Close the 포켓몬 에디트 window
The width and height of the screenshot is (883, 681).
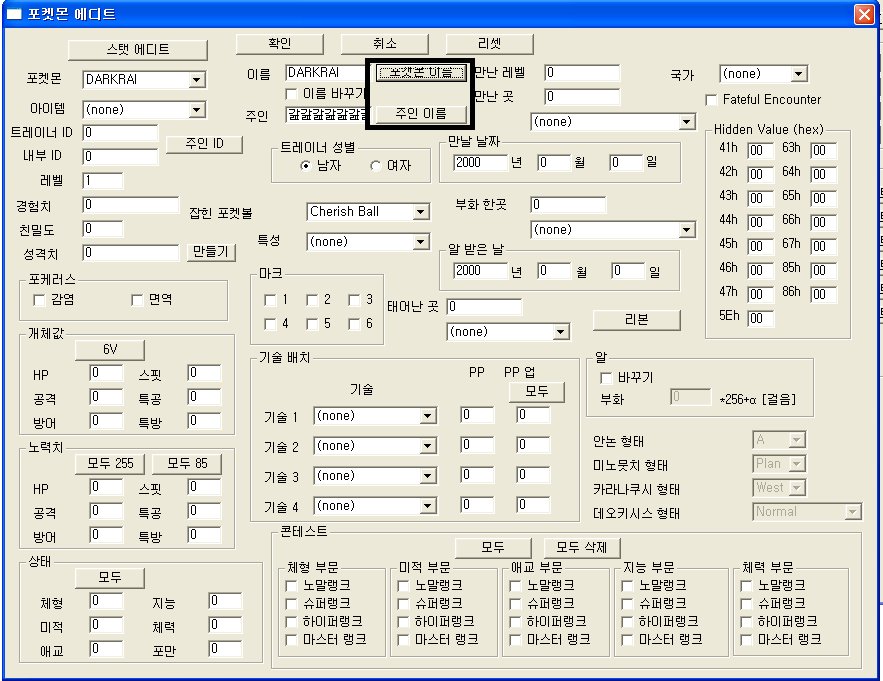(863, 14)
